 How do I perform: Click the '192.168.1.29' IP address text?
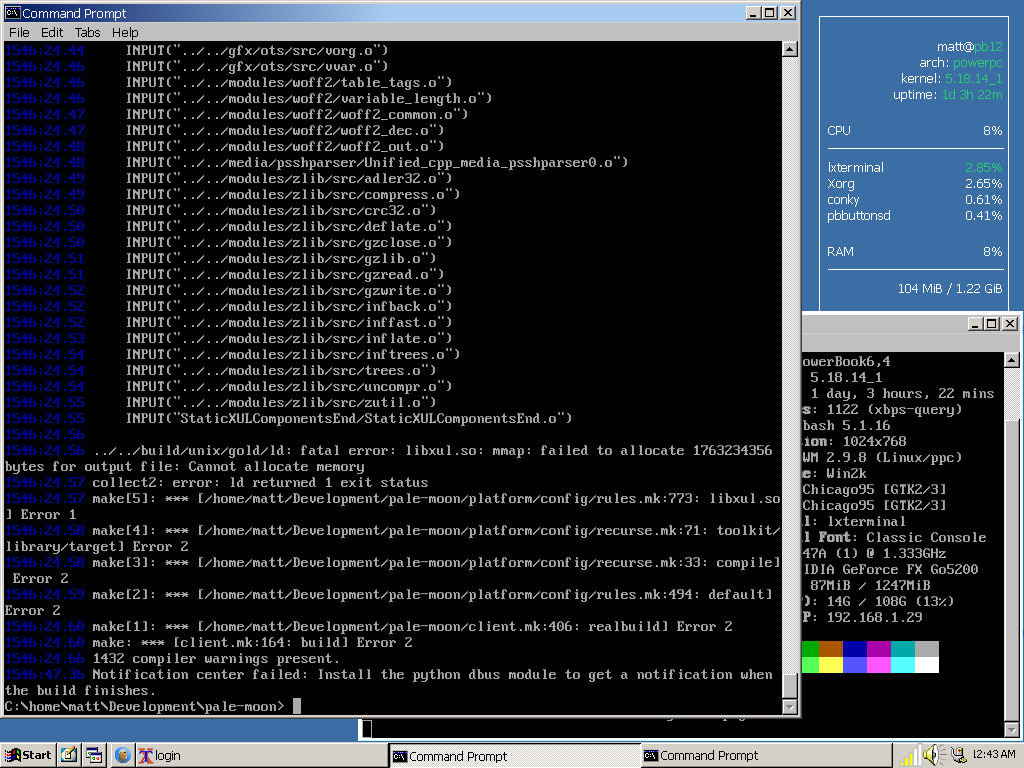[874, 617]
